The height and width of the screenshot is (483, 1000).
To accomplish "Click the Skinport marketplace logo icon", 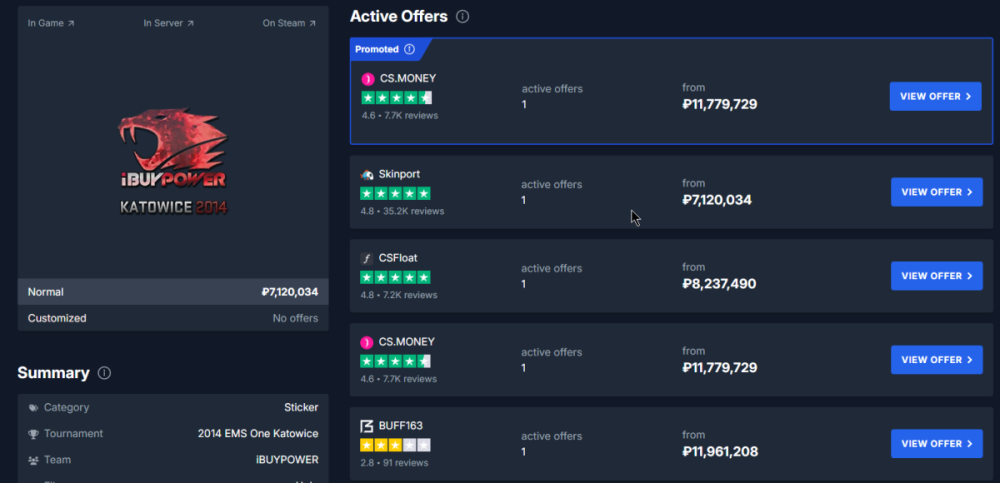I will (x=367, y=174).
